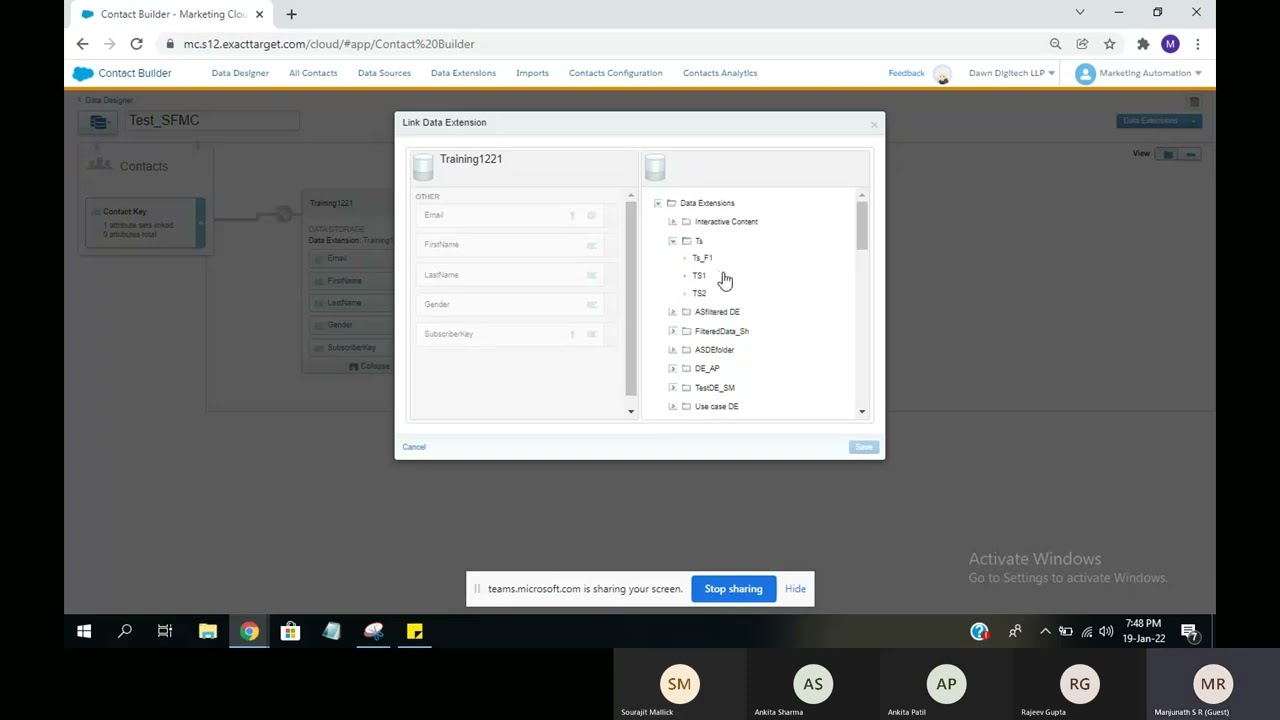Close the Link Data Extension dialog
This screenshot has width=1280, height=720.
(x=874, y=124)
